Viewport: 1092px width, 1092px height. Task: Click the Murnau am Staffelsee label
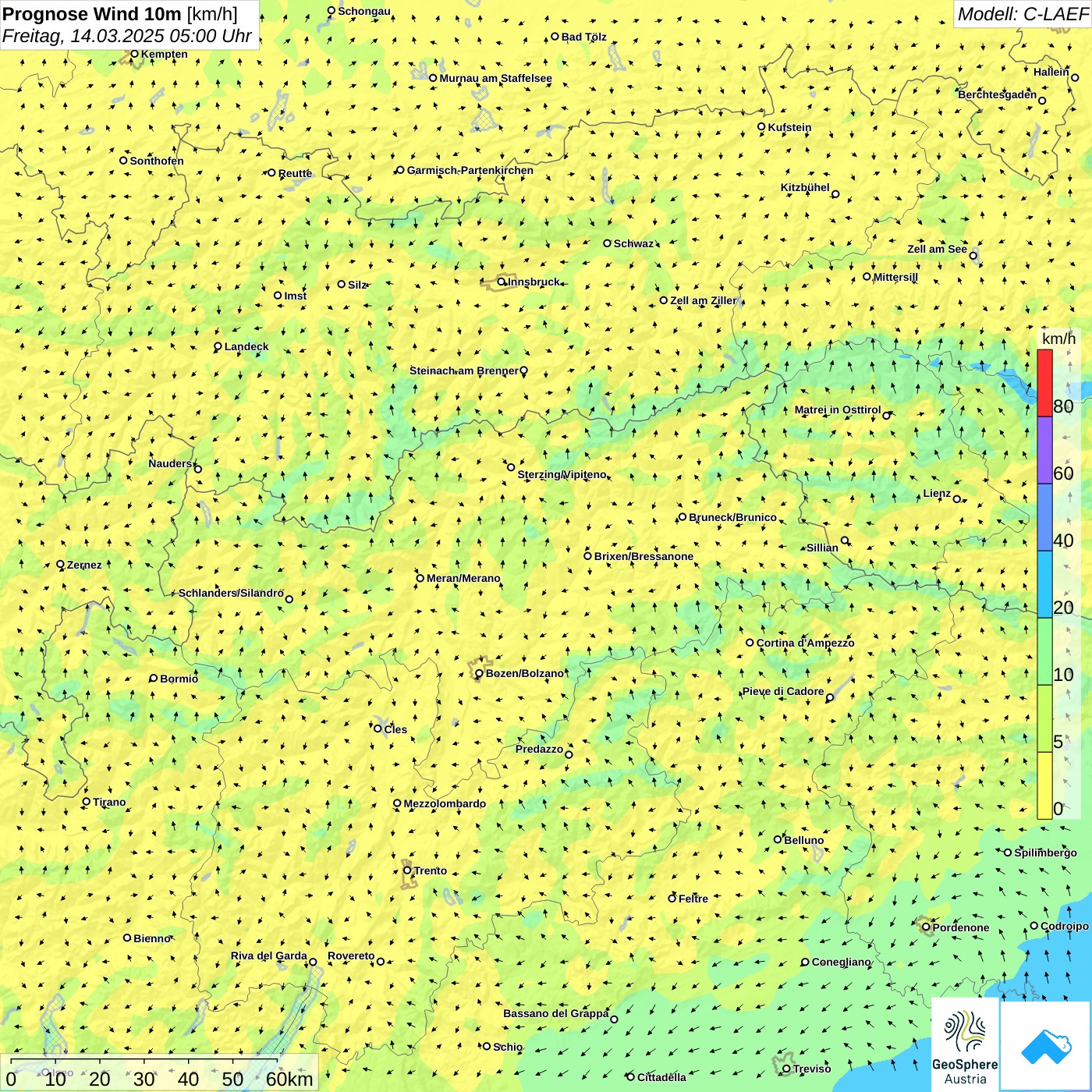click(495, 78)
